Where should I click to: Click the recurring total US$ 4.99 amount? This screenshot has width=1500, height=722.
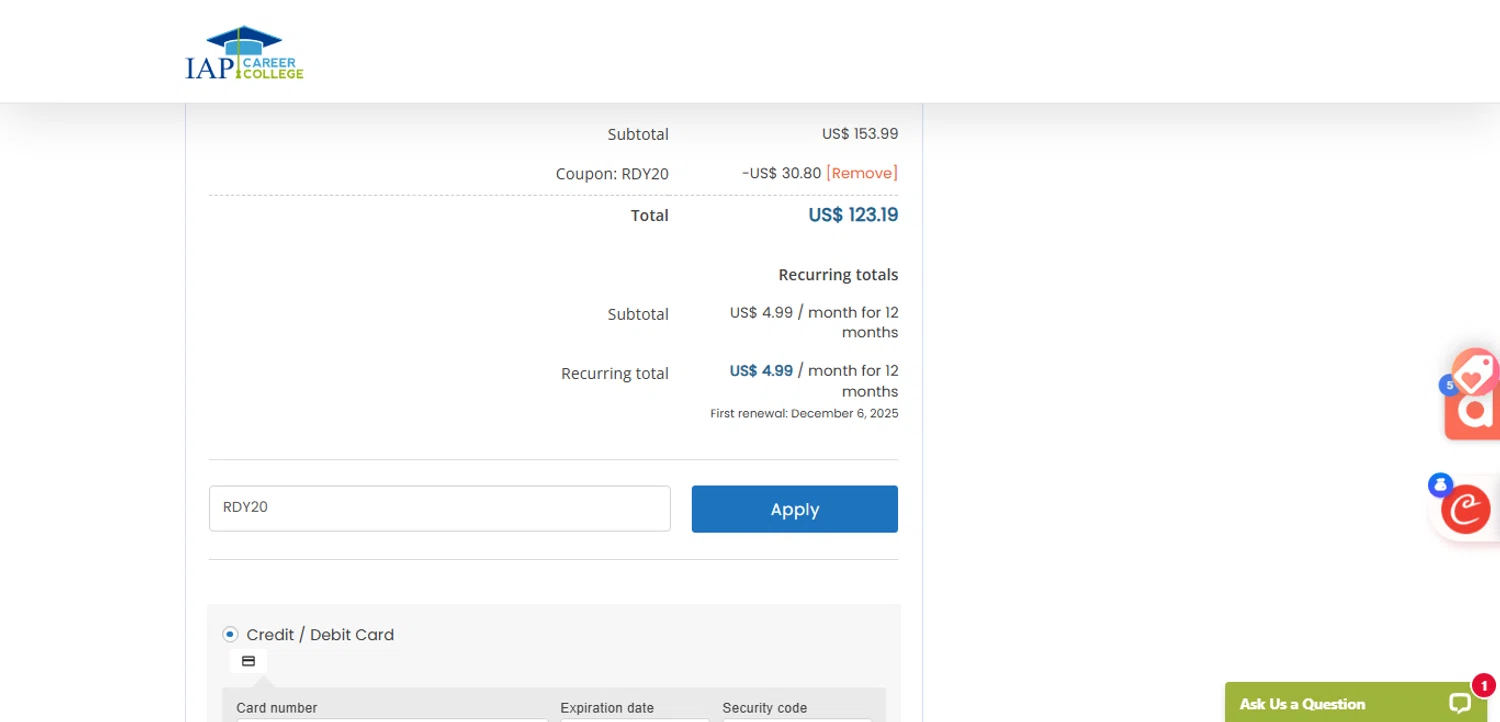coord(761,371)
